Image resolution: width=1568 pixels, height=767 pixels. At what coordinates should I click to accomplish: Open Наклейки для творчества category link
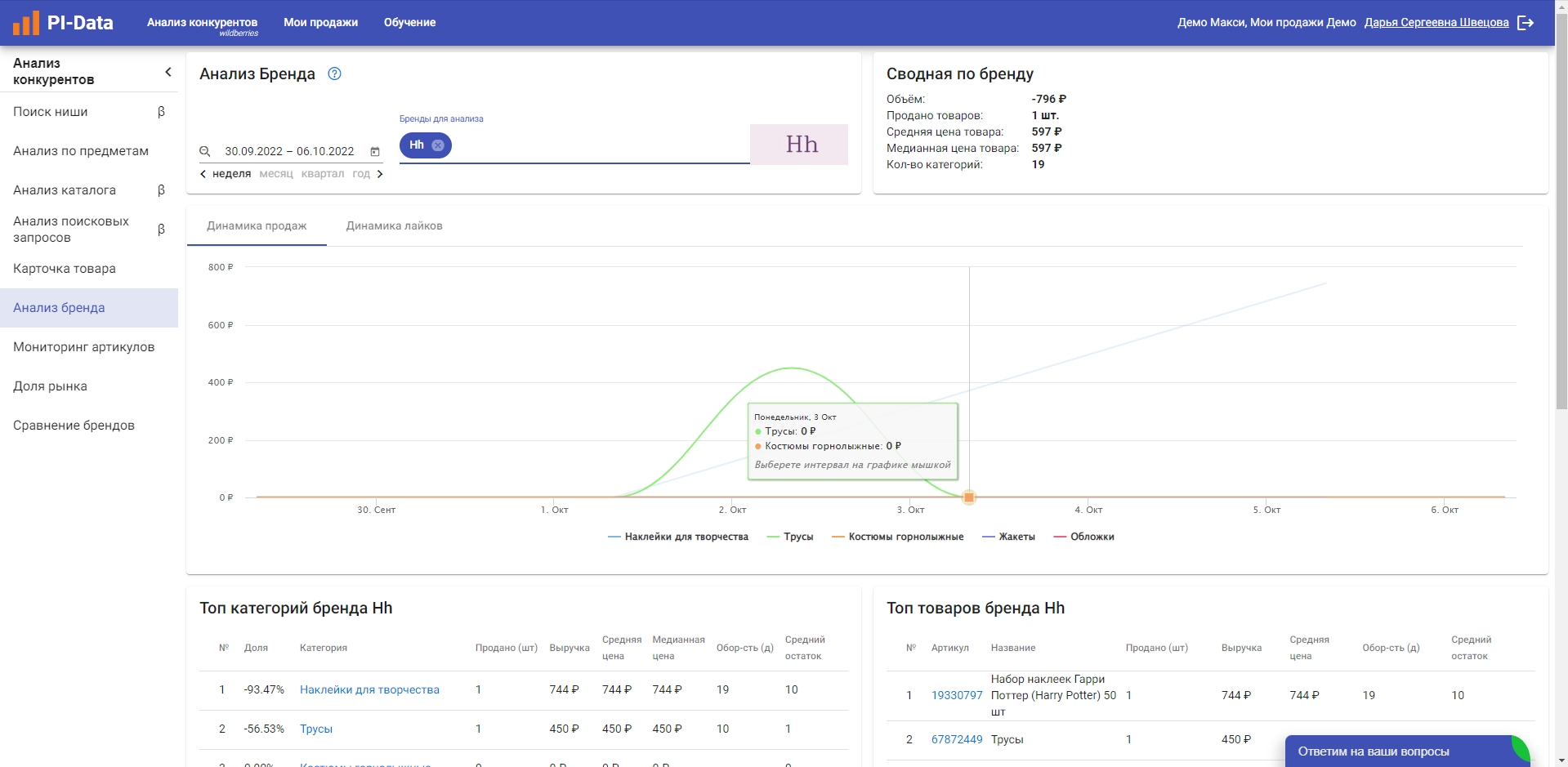(369, 690)
